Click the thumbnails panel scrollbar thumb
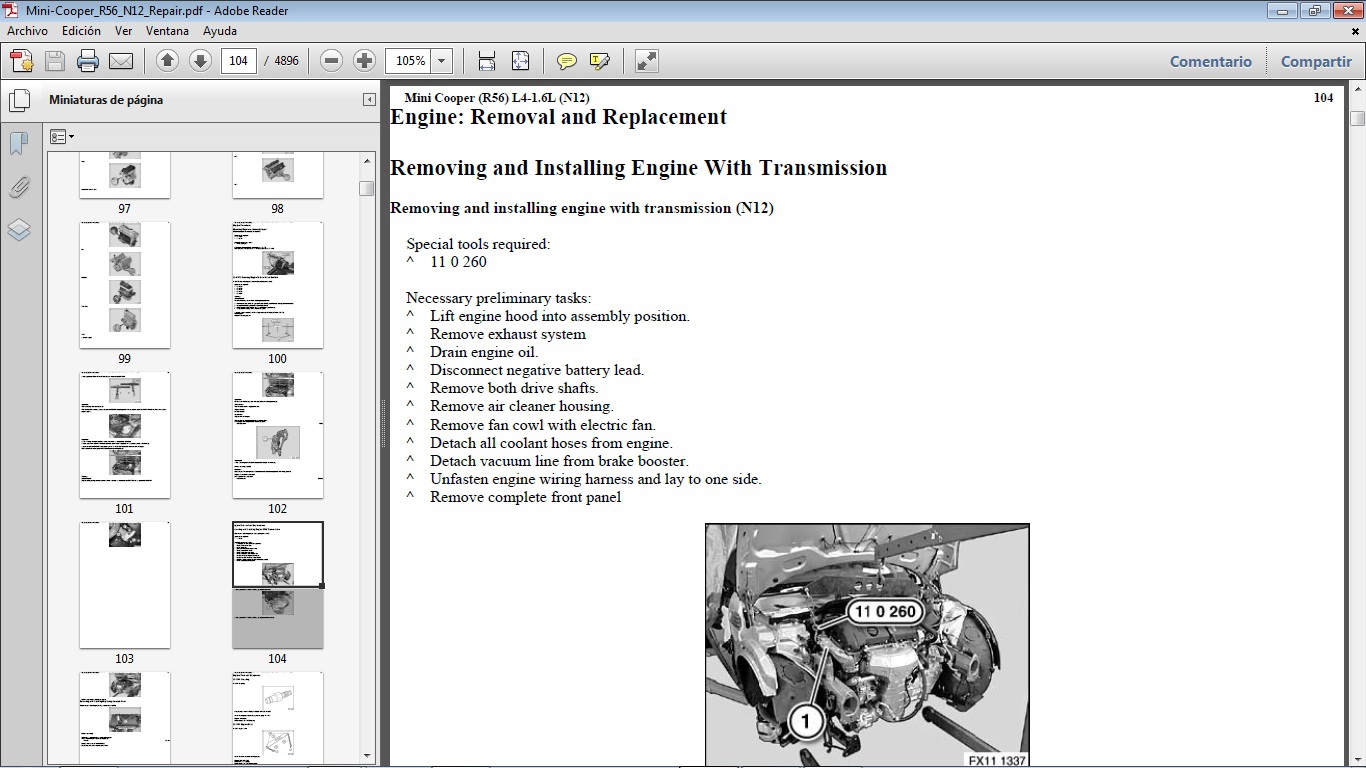 [x=367, y=188]
